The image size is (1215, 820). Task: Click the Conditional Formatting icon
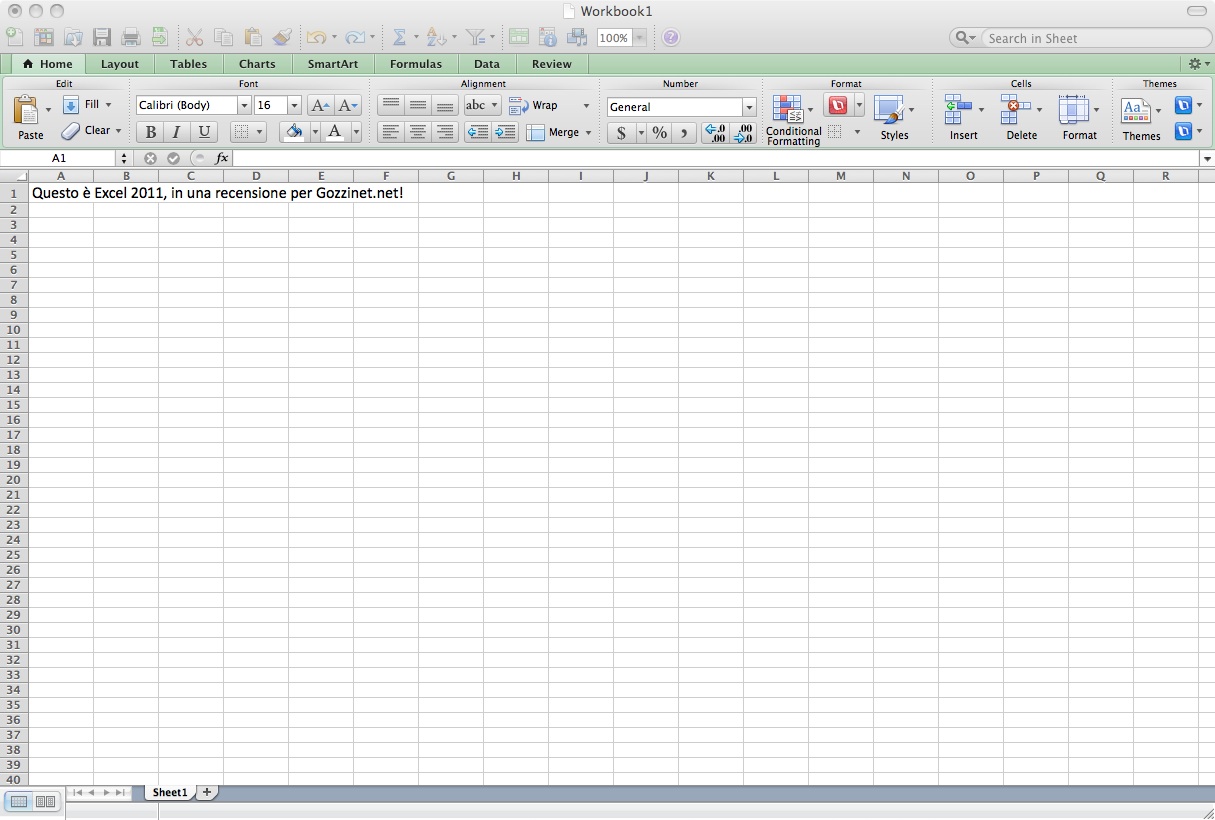click(789, 108)
